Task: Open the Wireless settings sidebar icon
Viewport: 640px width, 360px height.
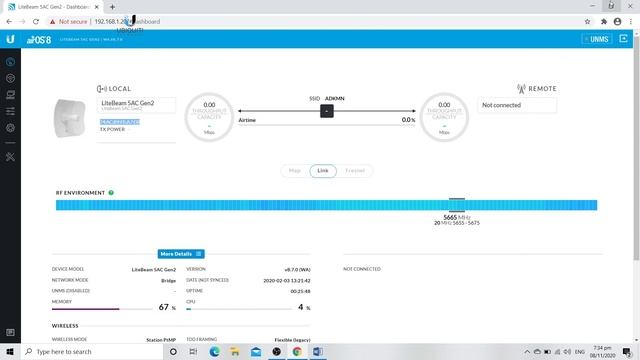Action: [x=10, y=78]
